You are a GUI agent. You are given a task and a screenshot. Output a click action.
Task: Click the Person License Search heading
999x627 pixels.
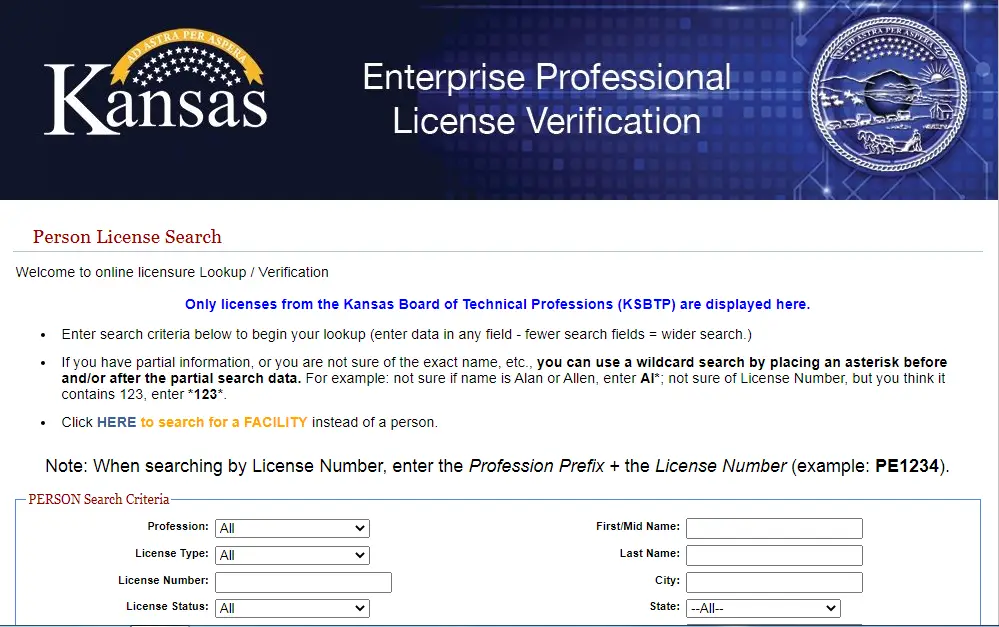click(127, 237)
